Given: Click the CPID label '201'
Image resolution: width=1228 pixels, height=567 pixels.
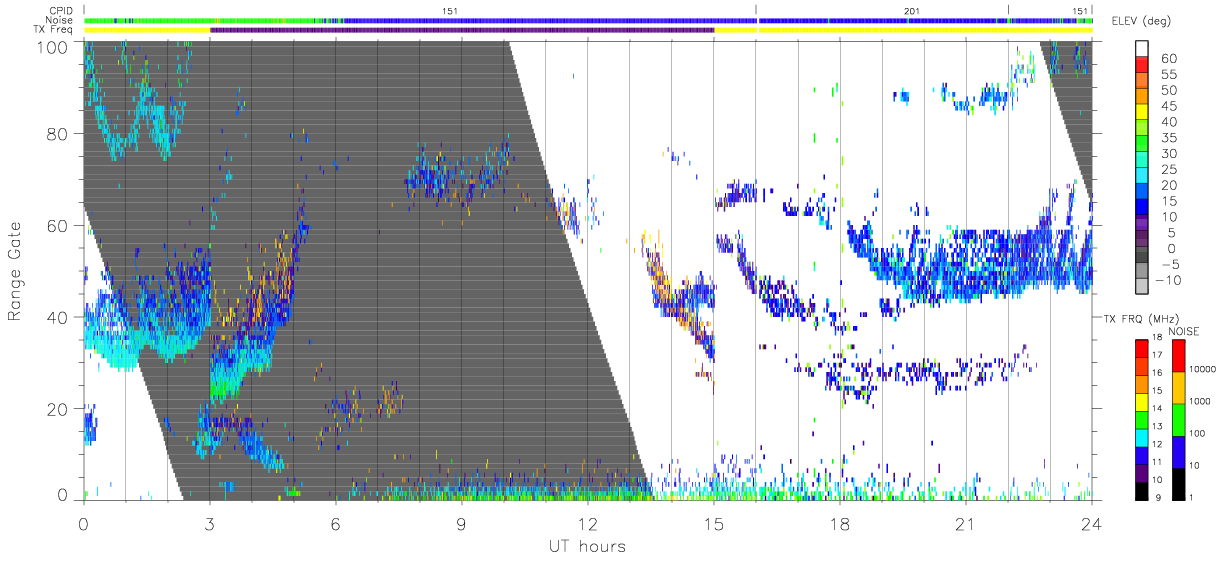Looking at the screenshot, I should (x=911, y=11).
